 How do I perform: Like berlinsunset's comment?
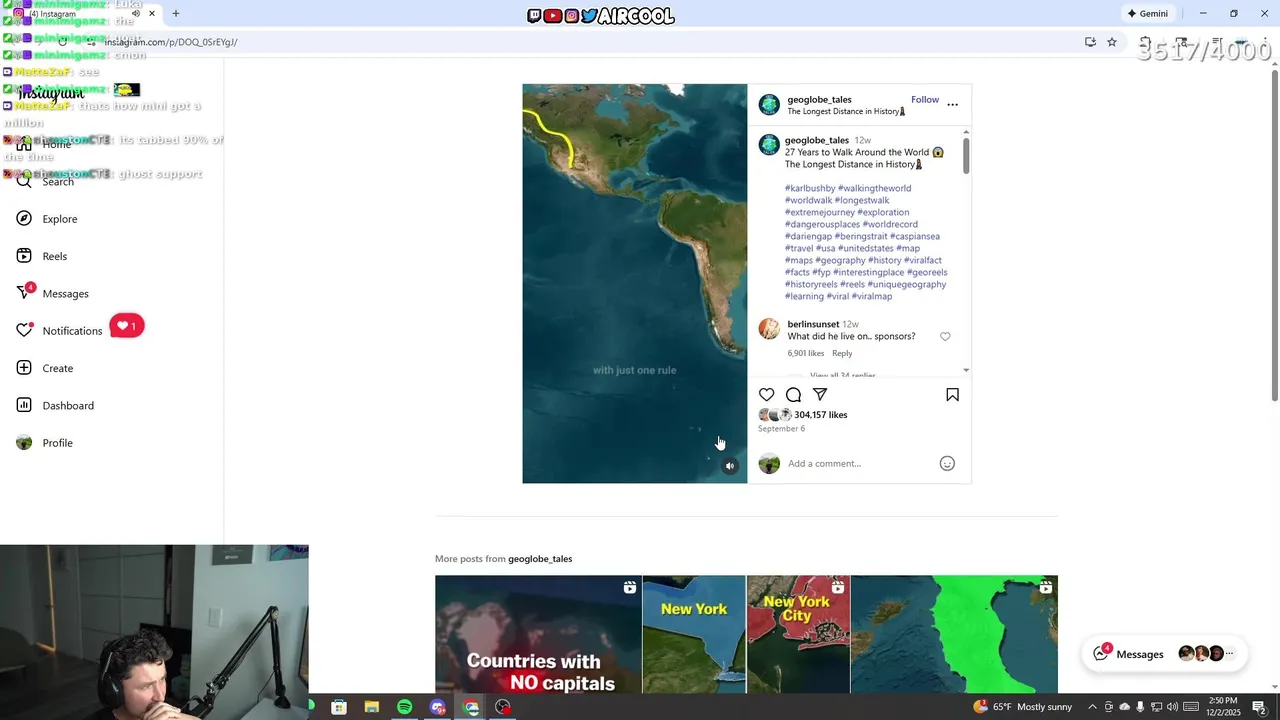pyautogui.click(x=945, y=337)
